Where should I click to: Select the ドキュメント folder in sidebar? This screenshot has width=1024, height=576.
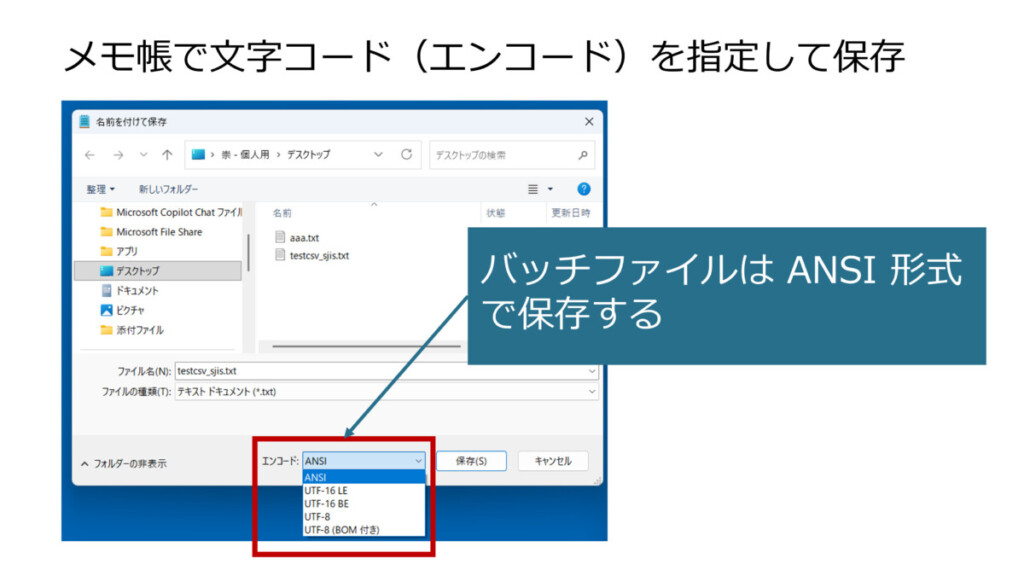click(137, 290)
